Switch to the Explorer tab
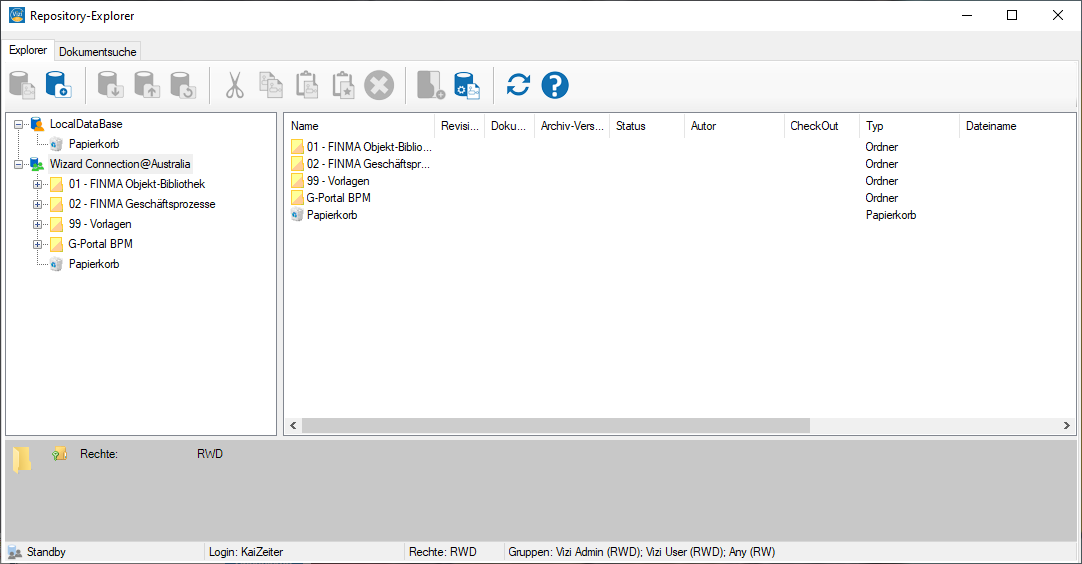This screenshot has height=564, width=1082. 28,50
